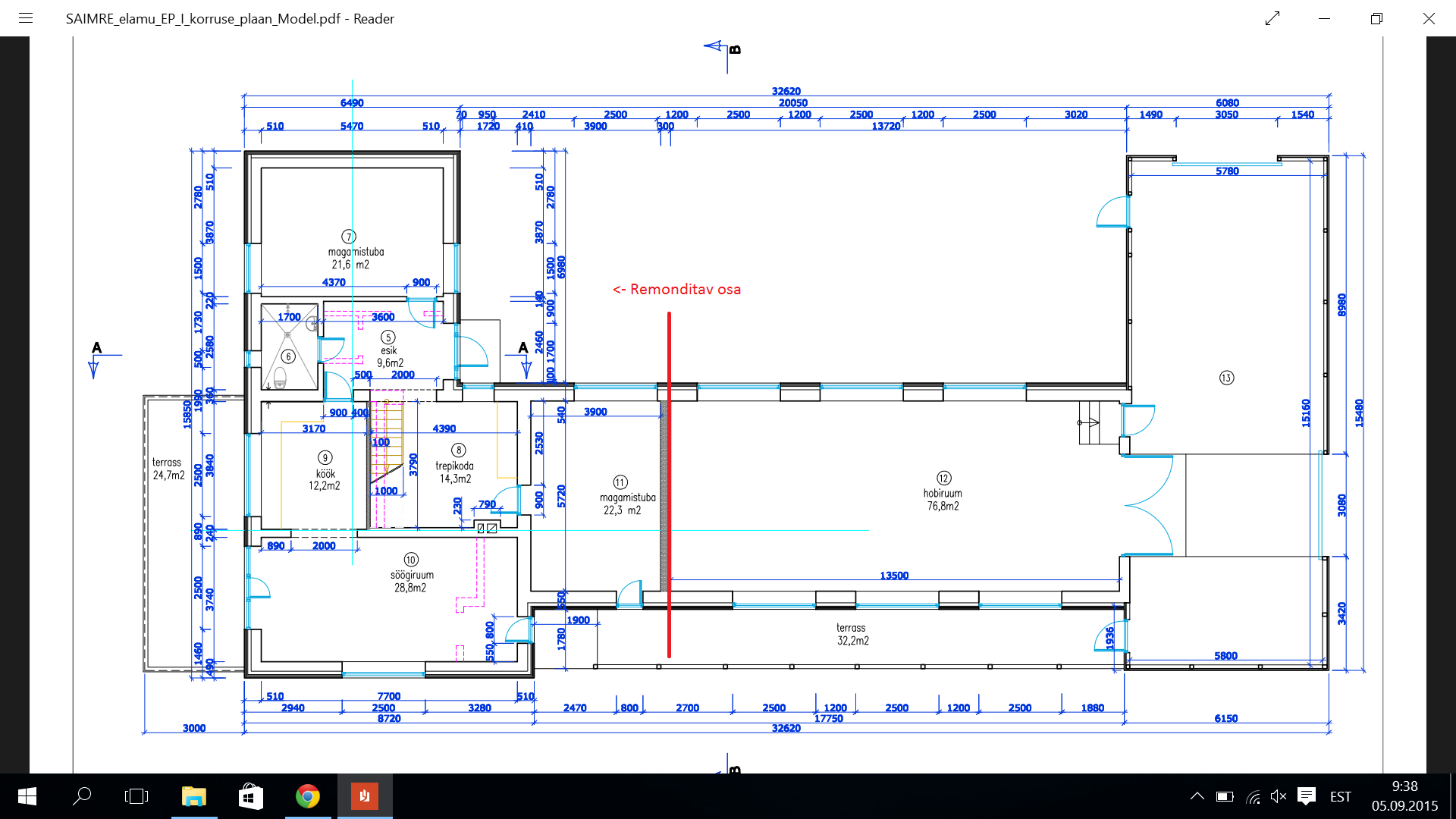Viewport: 1456px width, 819px height.
Task: Click the 'hobiruum 76,8m2' room label
Action: (943, 499)
